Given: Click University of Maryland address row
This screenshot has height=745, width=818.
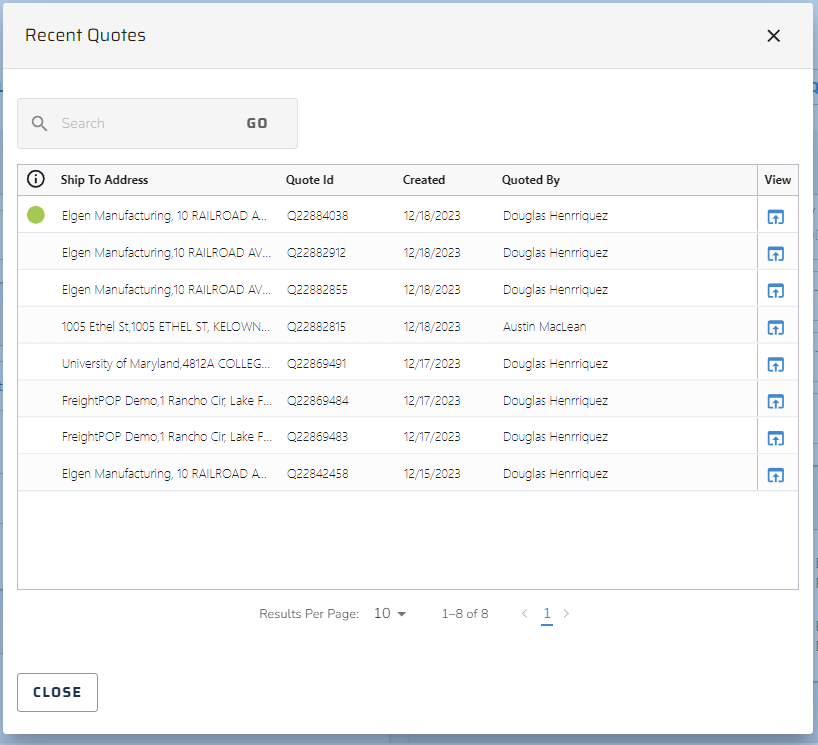Looking at the screenshot, I should pos(166,364).
